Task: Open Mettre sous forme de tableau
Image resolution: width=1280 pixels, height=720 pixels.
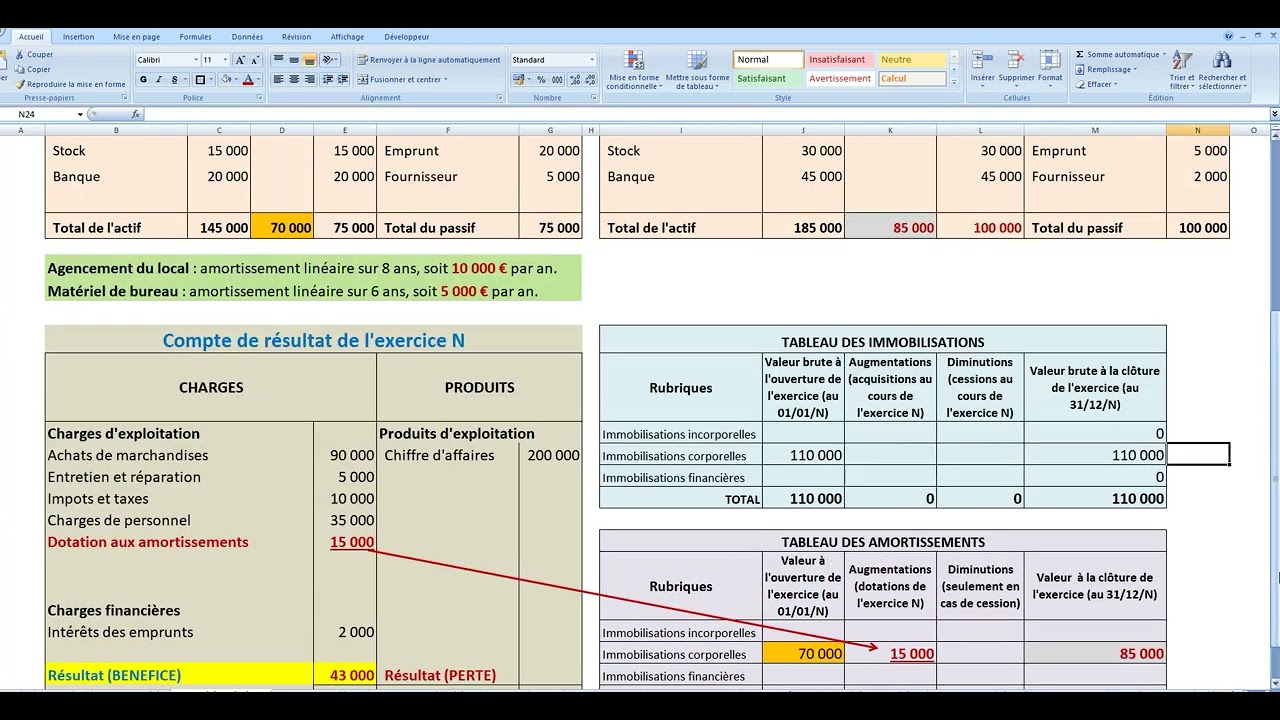Action: click(x=697, y=70)
